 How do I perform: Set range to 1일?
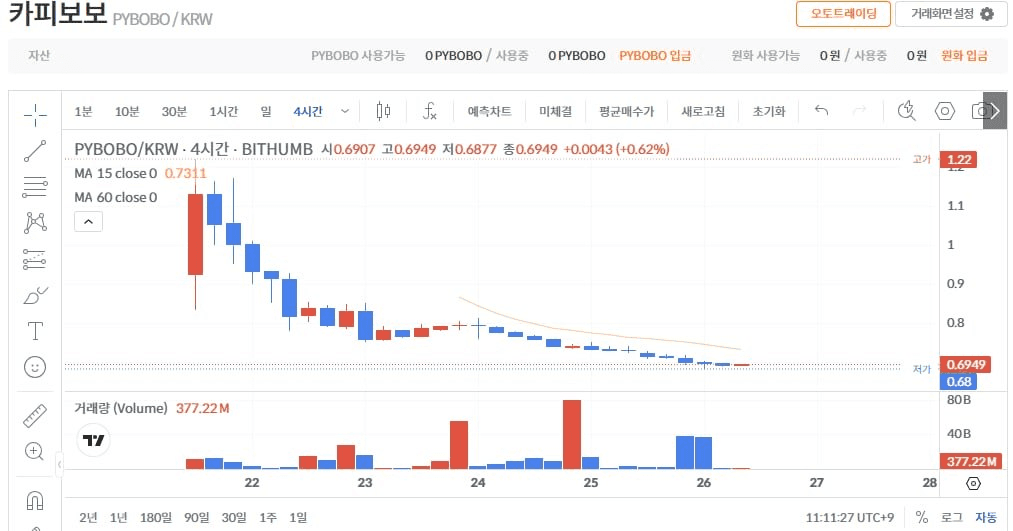tap(298, 517)
